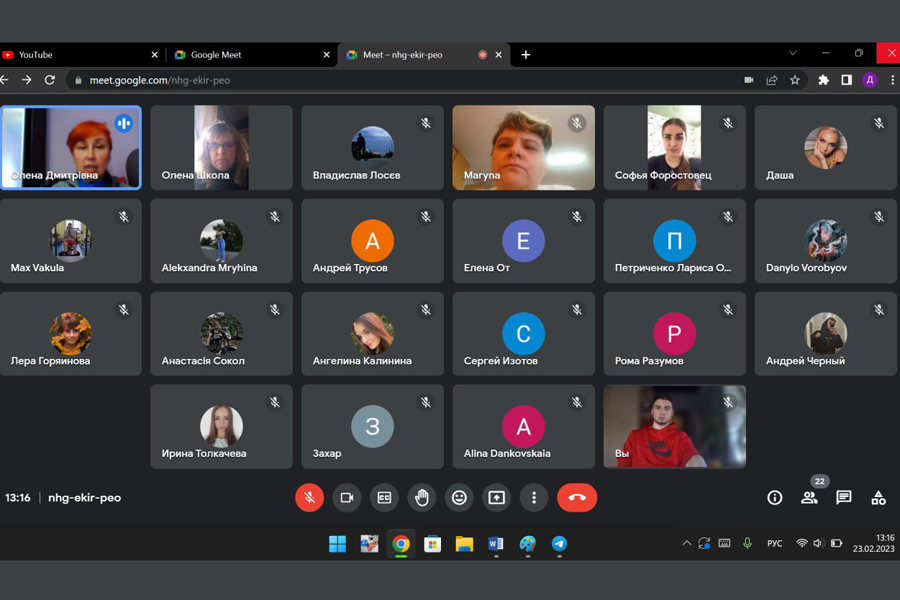This screenshot has height=600, width=900.
Task: Unmute your microphone in the Meet toolbar
Action: pos(309,497)
